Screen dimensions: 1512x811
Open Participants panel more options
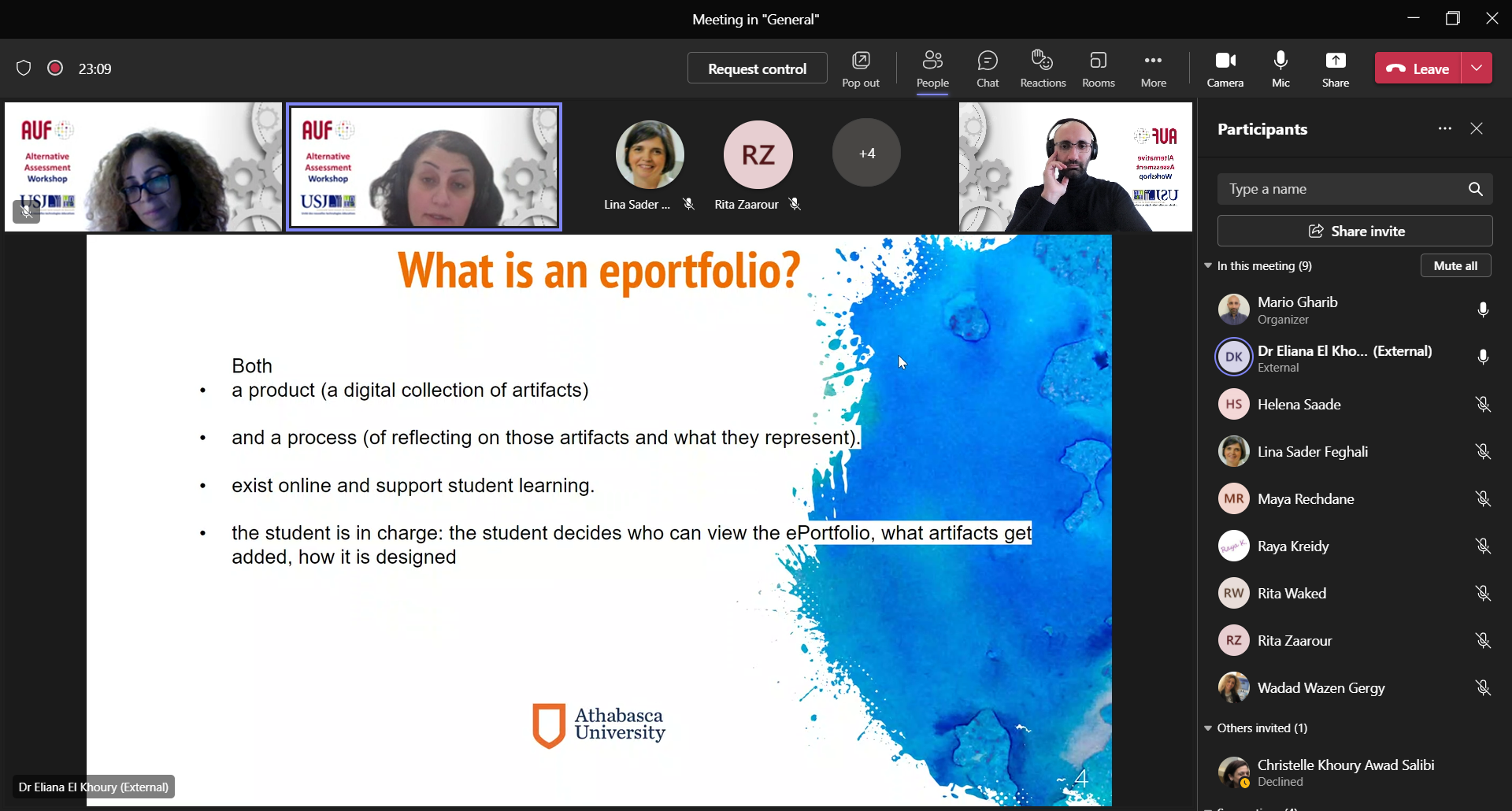coord(1444,128)
